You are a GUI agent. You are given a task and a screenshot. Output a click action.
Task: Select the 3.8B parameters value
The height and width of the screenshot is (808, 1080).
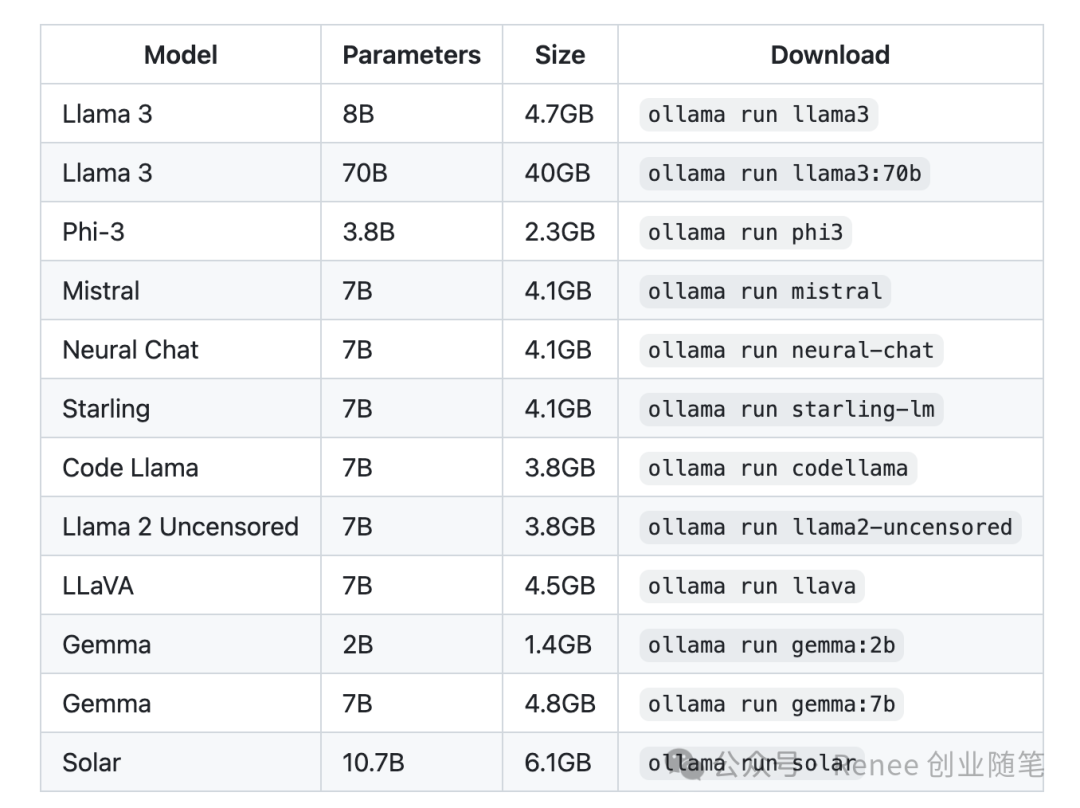pos(368,232)
